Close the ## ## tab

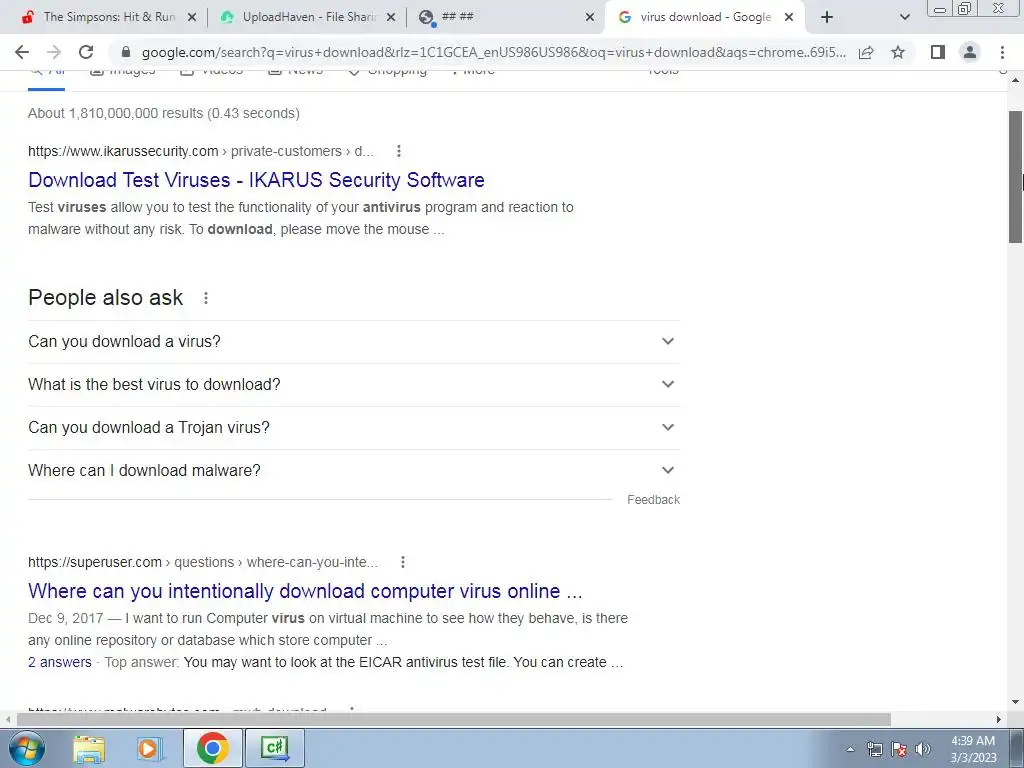[590, 17]
